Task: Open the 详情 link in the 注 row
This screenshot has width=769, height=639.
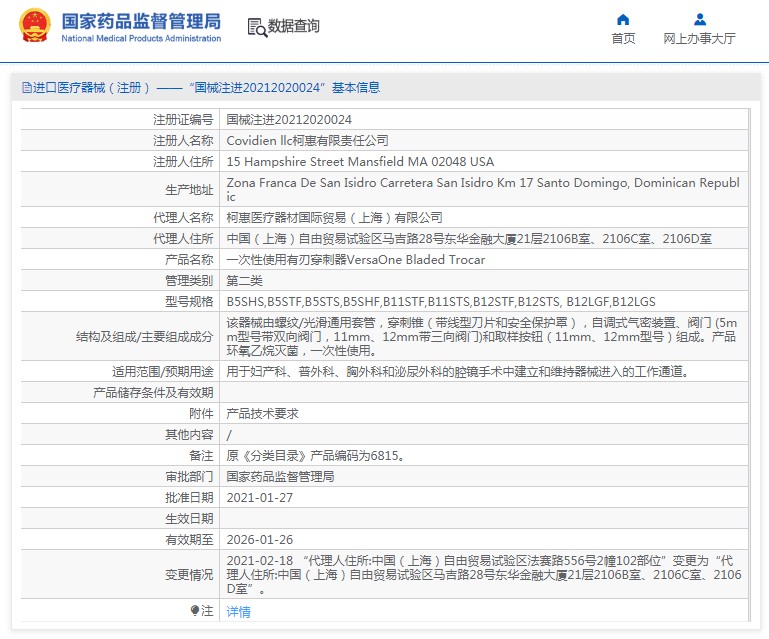Action: (238, 611)
